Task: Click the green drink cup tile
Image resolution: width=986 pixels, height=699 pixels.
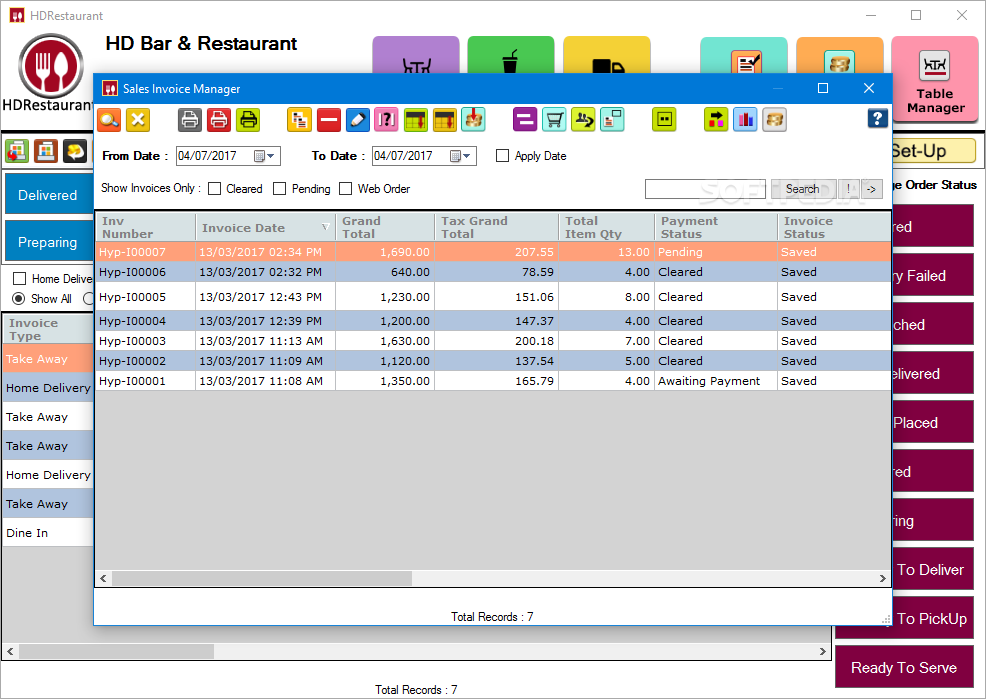Action: point(511,55)
